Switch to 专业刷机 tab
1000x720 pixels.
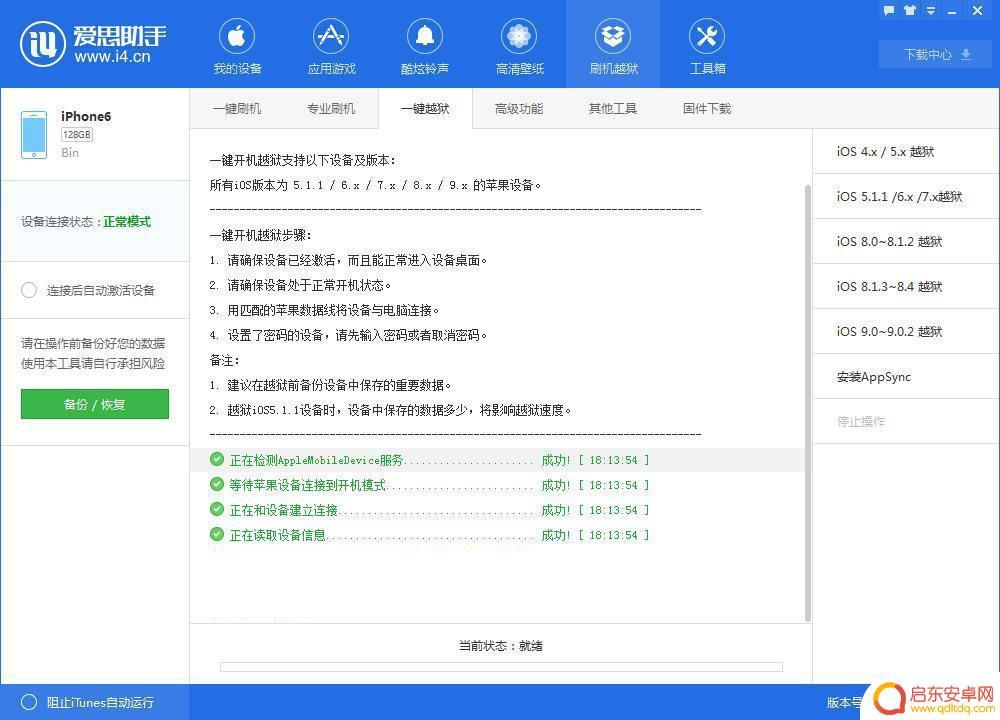(x=330, y=108)
